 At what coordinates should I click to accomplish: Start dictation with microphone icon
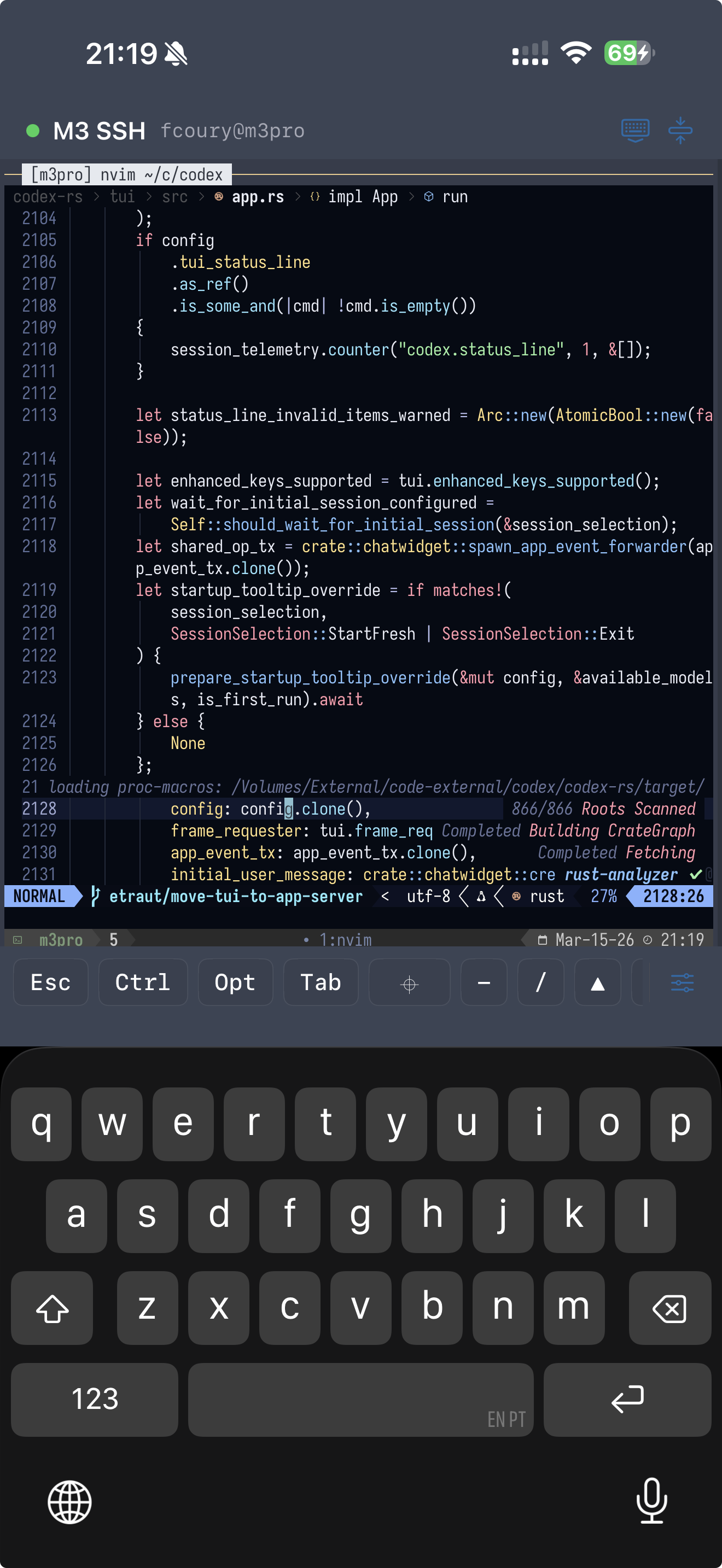click(652, 1500)
